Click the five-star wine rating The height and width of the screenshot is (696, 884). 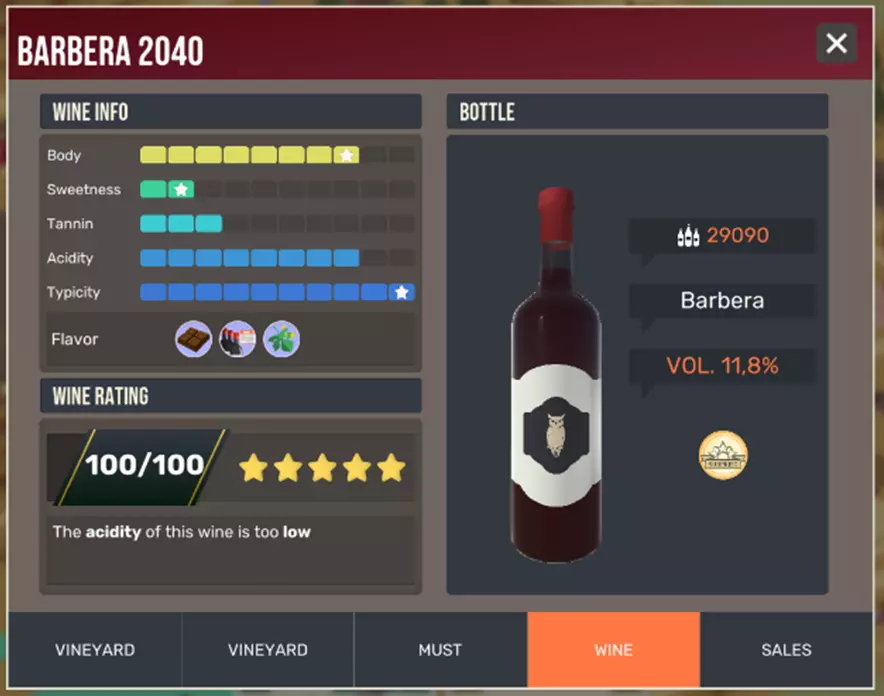322,468
